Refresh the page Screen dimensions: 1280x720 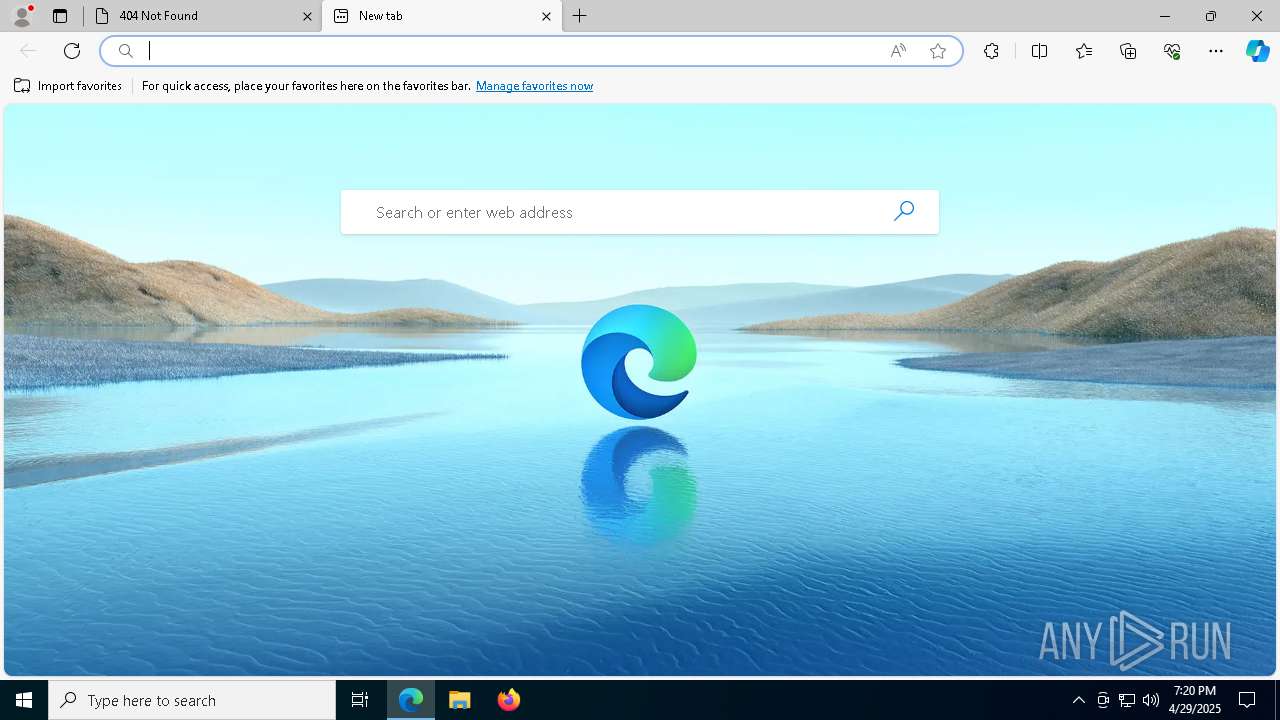[x=72, y=51]
